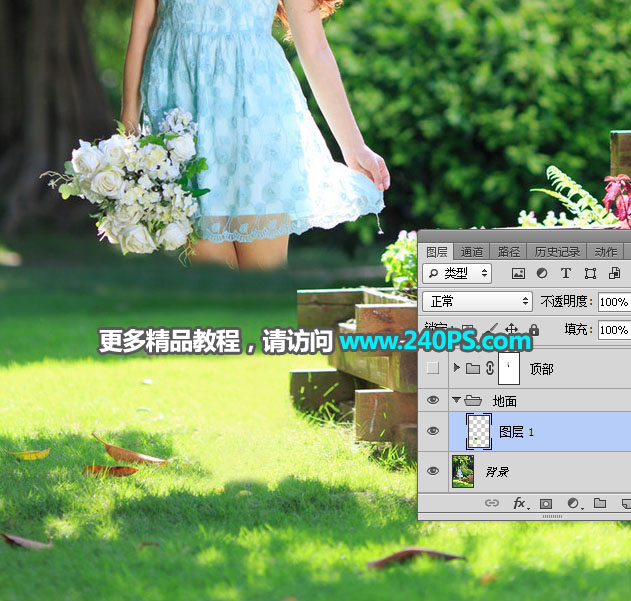The width and height of the screenshot is (631, 601).
Task: Collapse the 地面 group
Action: (x=456, y=400)
